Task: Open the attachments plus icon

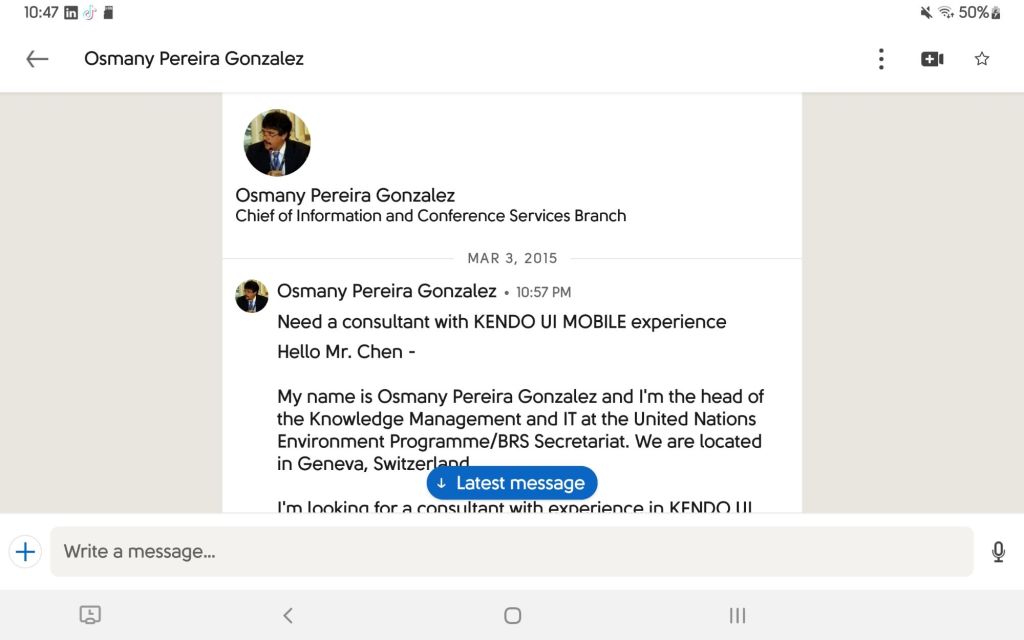Action: point(25,551)
